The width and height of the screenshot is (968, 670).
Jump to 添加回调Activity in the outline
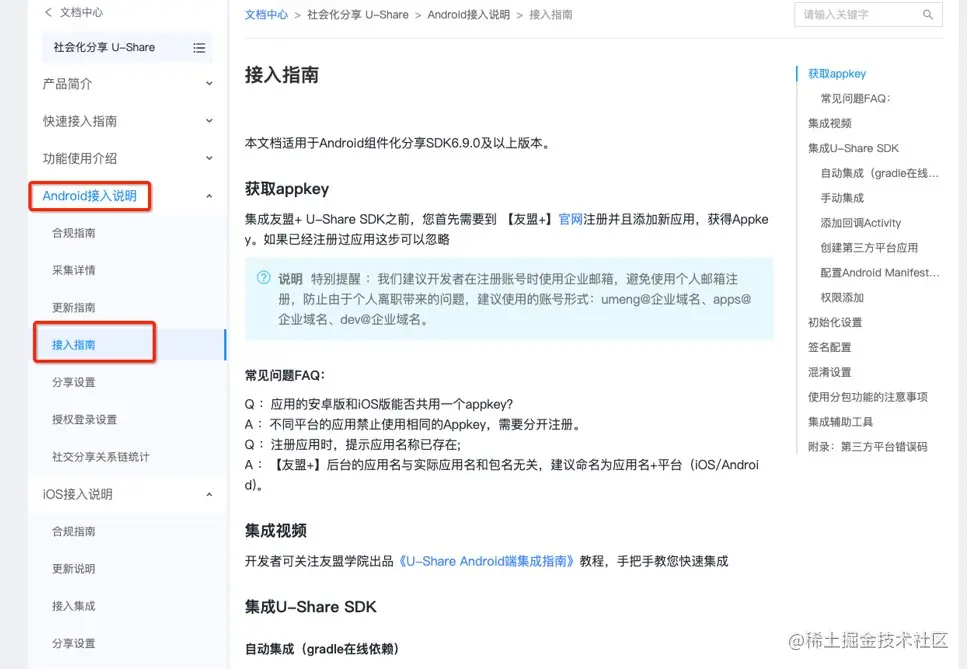pyautogui.click(x=861, y=223)
